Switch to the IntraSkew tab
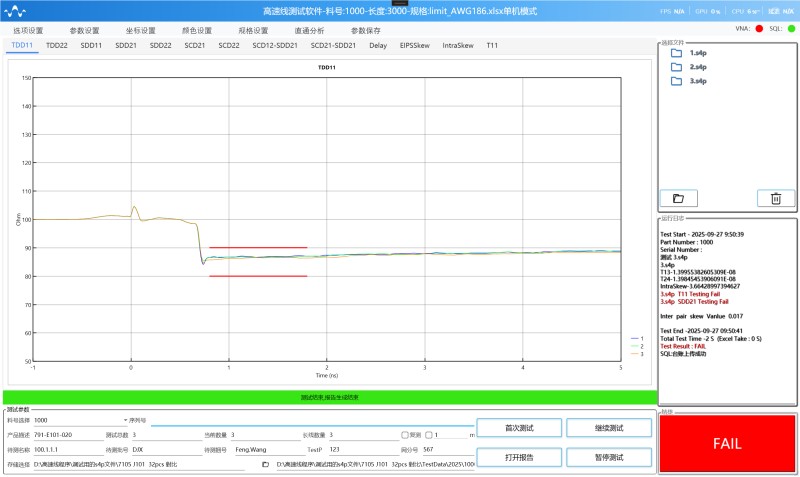 click(457, 45)
